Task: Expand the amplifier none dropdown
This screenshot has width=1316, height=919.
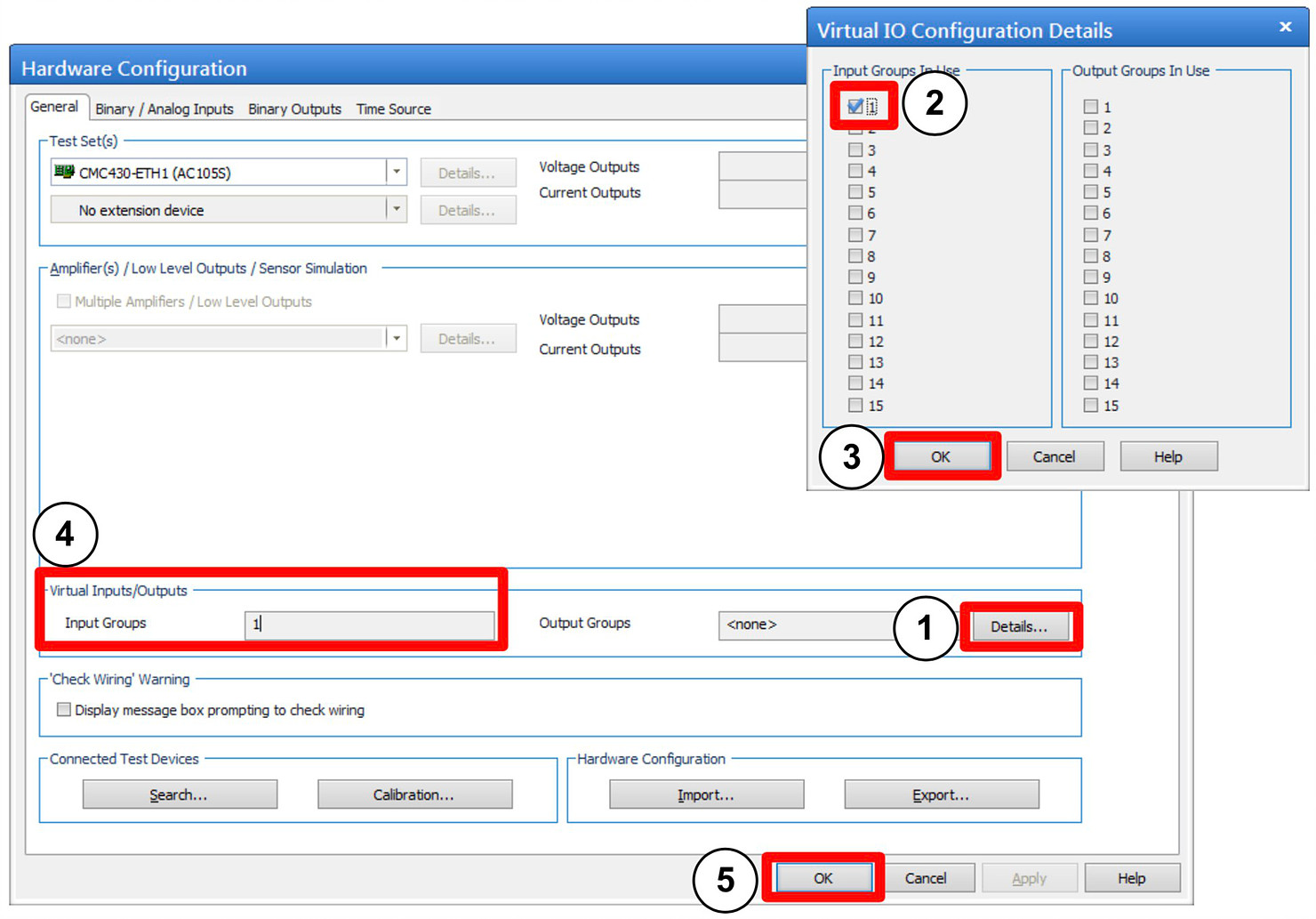Action: 397,339
